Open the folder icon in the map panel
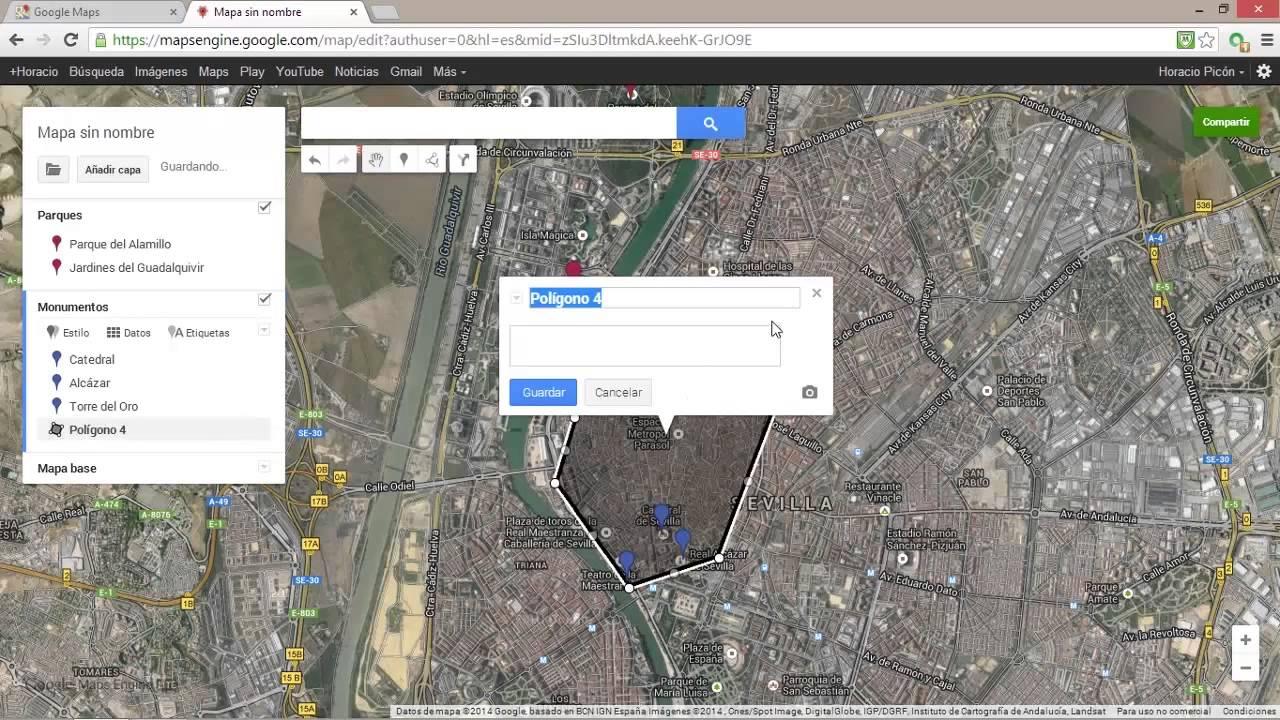The height and width of the screenshot is (720, 1280). tap(53, 169)
